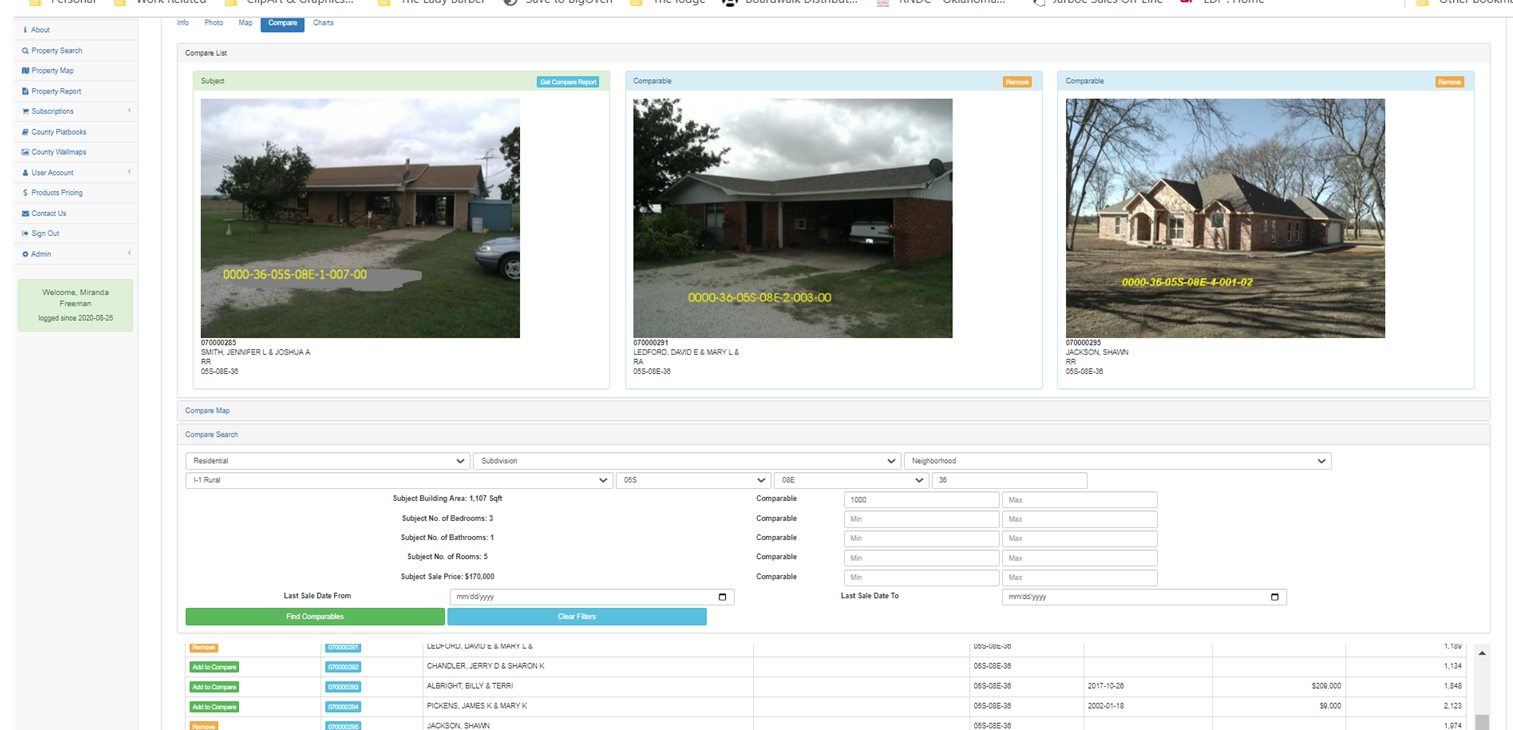Open the 05S township dropdown
Viewport: 1513px width, 730px height.
point(694,480)
